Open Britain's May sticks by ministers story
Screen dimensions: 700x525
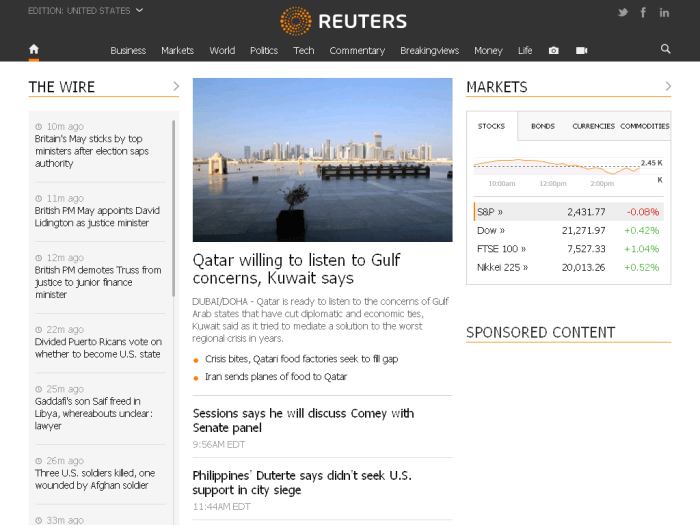pos(92,151)
